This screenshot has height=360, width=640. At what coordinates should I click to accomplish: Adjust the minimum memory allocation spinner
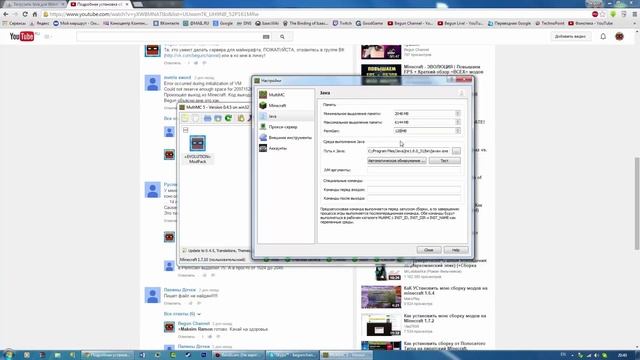[458, 113]
